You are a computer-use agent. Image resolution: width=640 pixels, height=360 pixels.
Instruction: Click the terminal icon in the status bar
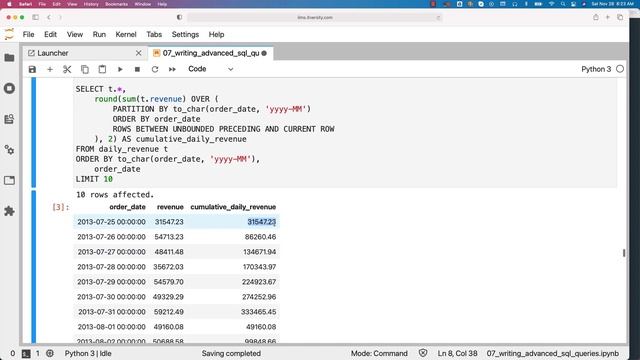(x=26, y=353)
